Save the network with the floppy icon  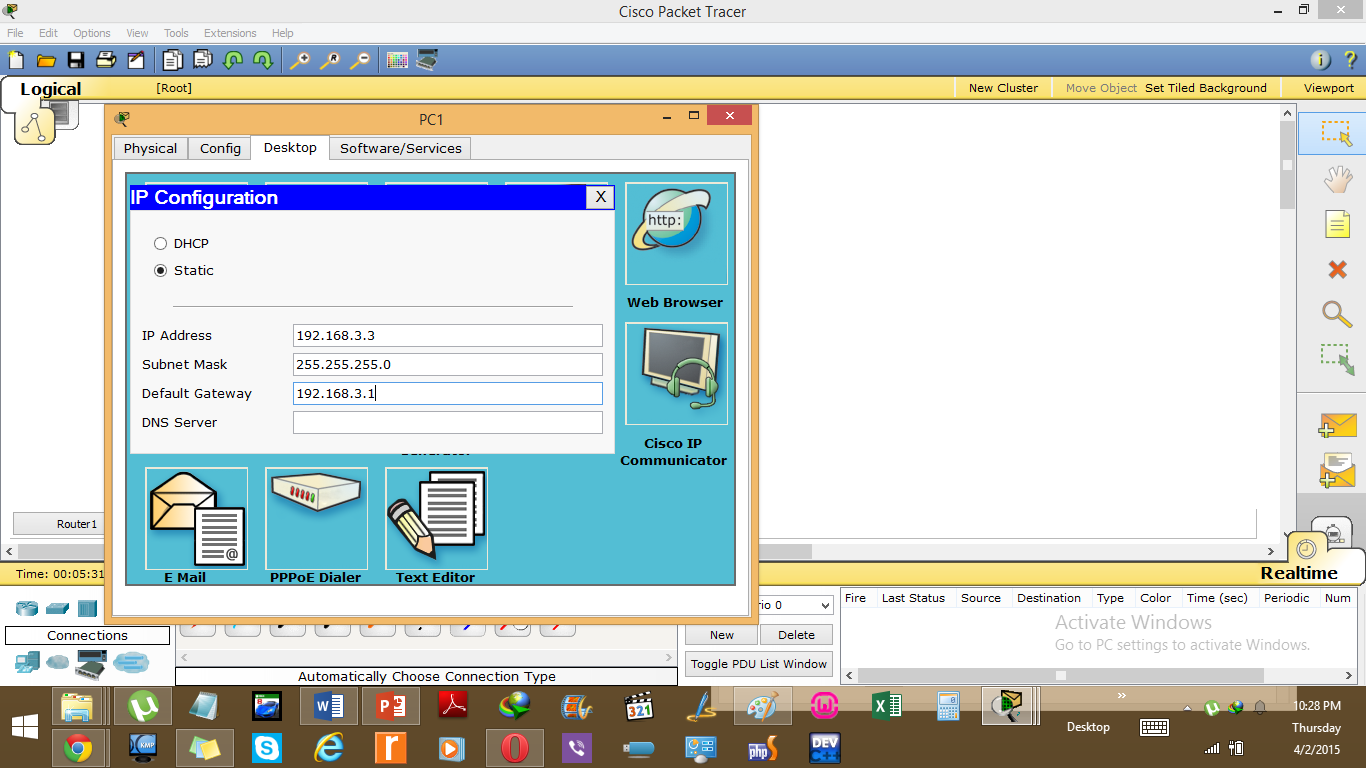coord(76,60)
